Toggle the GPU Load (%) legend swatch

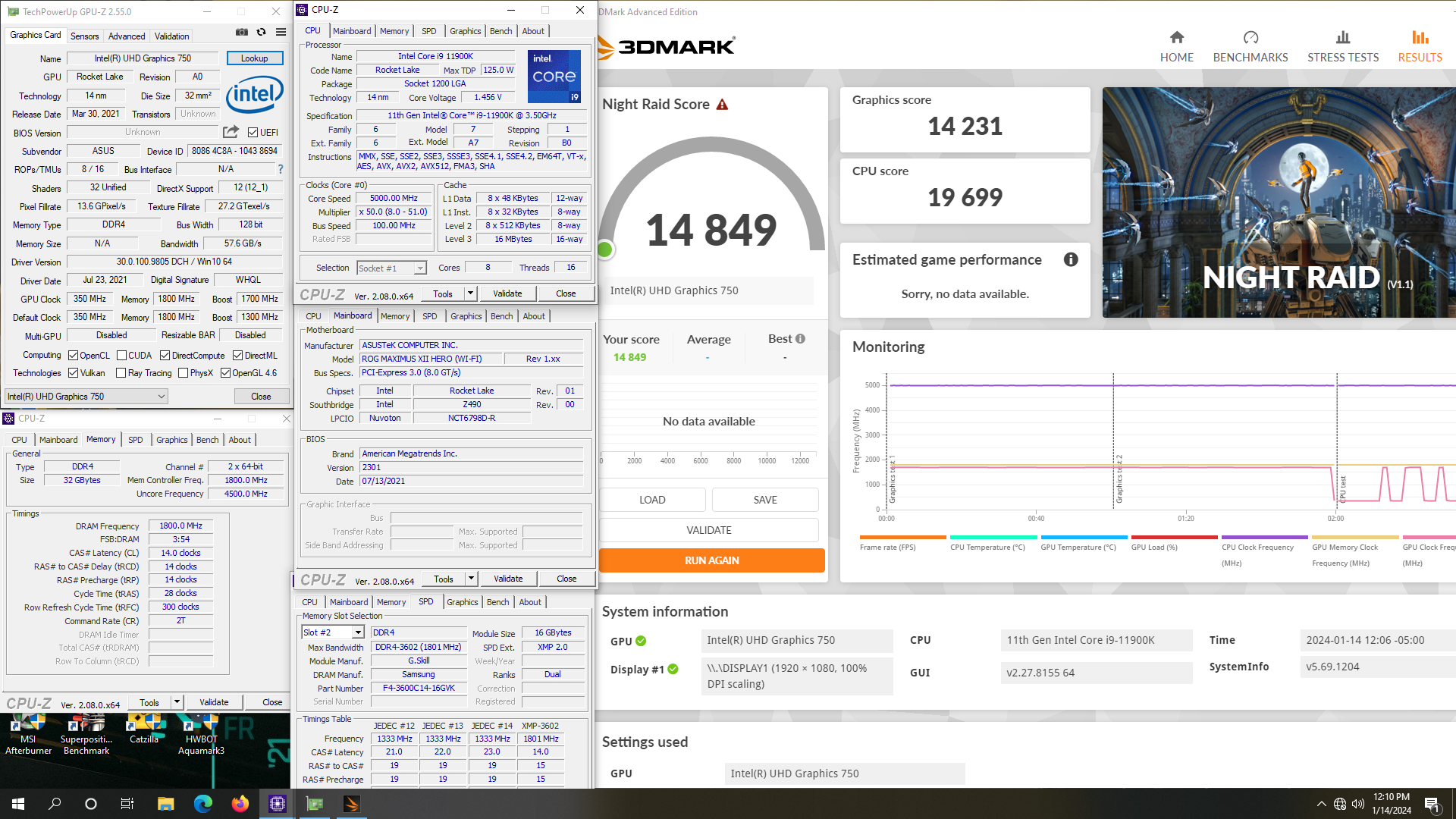pyautogui.click(x=1174, y=537)
